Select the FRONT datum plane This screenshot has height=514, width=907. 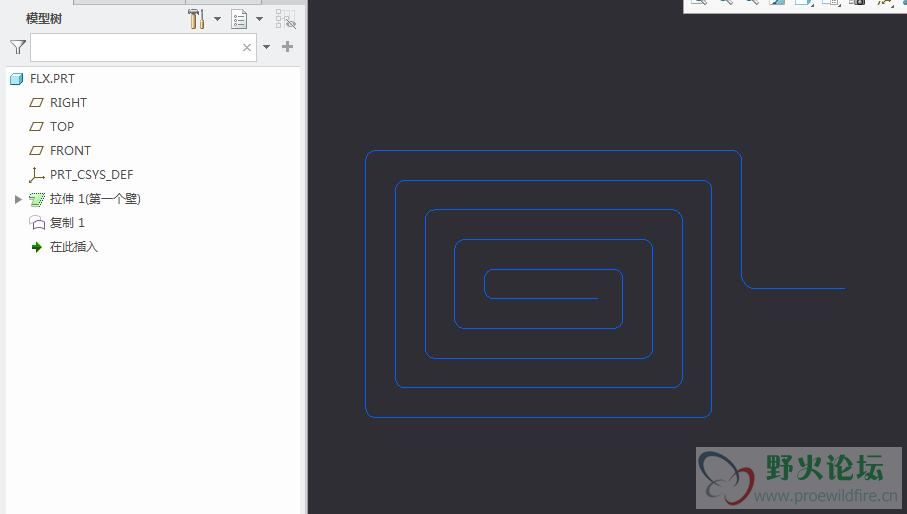click(71, 151)
